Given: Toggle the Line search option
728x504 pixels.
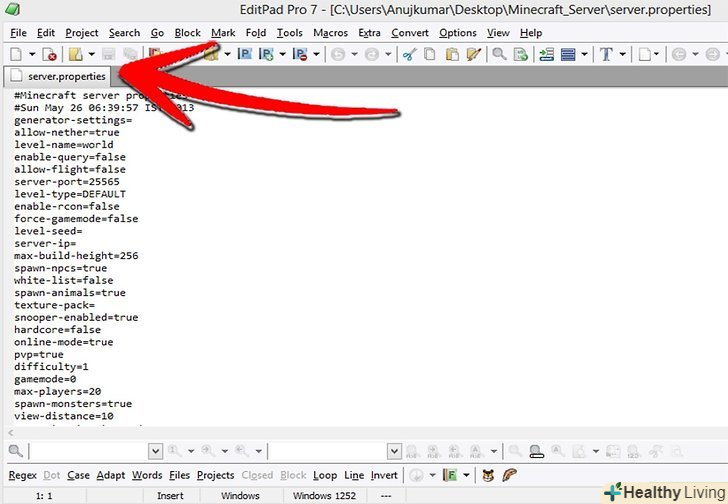Looking at the screenshot, I should click(354, 475).
